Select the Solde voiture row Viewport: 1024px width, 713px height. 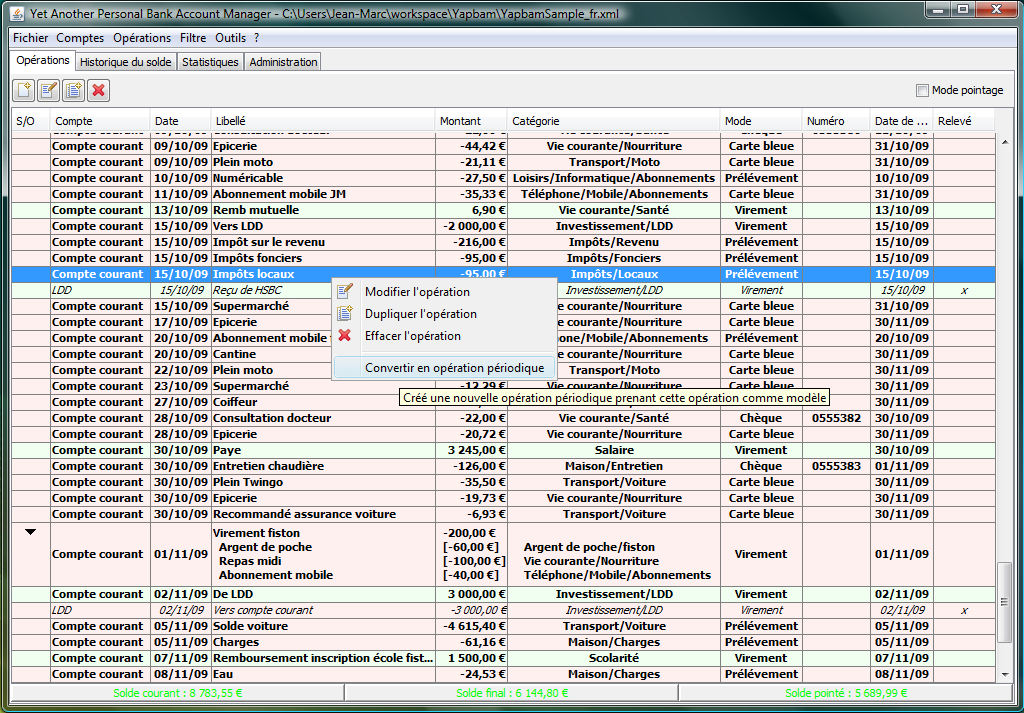[503, 626]
